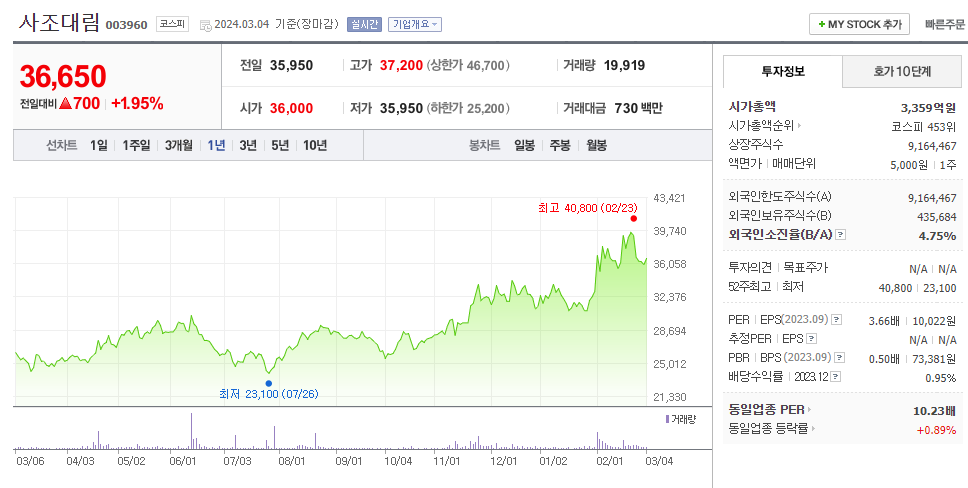
Task: Switch to the 투자정보 tab
Action: pyautogui.click(x=783, y=71)
